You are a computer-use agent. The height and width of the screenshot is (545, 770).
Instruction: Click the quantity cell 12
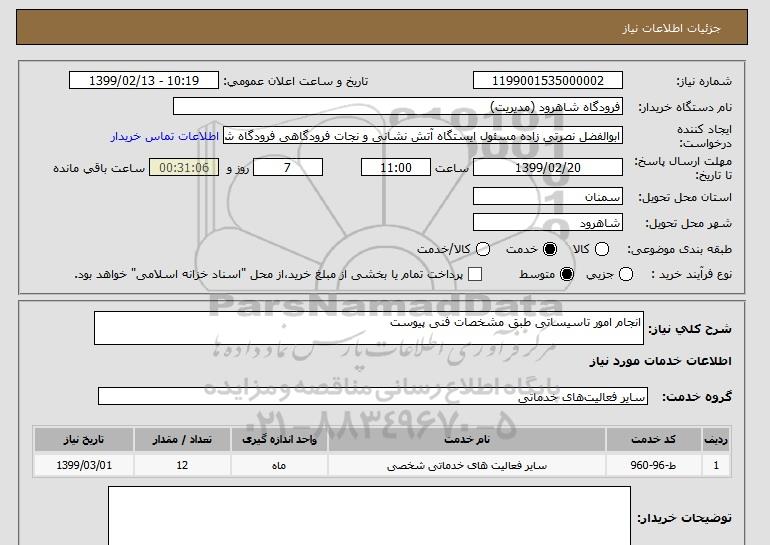click(182, 465)
